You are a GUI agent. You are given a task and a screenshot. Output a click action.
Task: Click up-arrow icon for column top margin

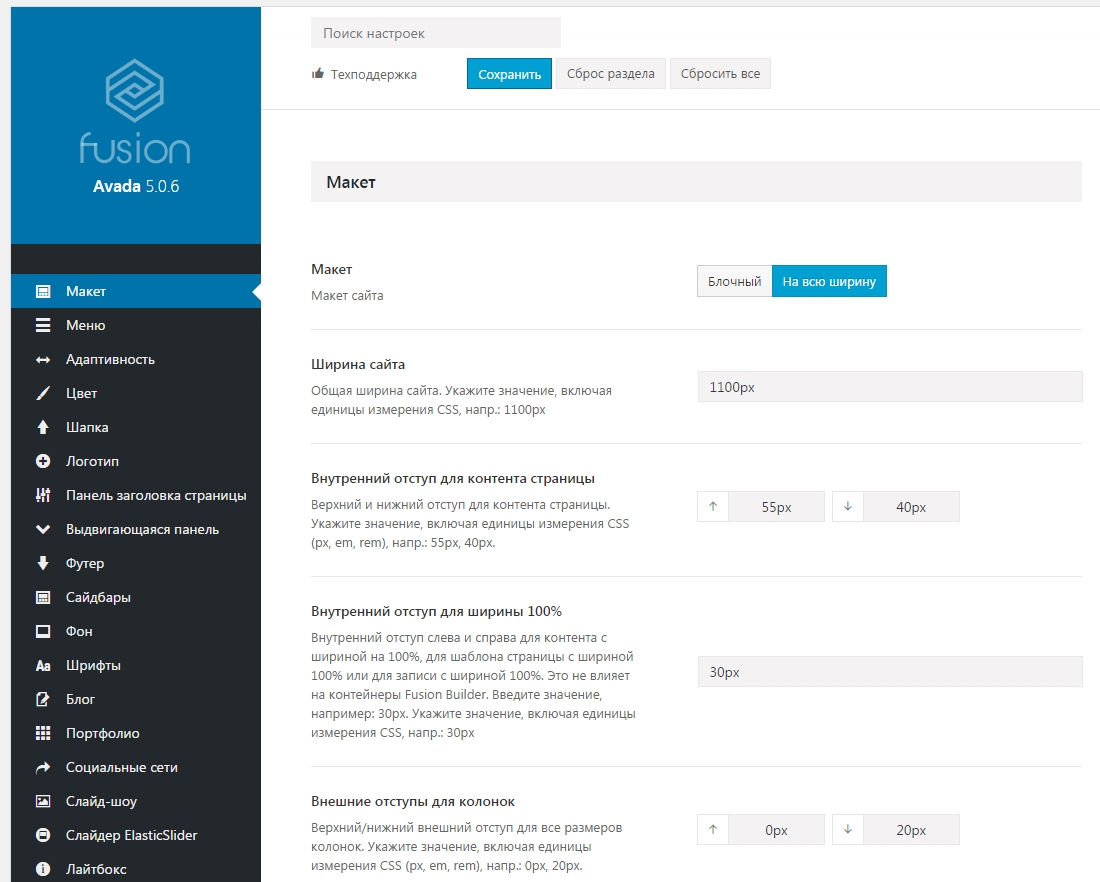[713, 829]
